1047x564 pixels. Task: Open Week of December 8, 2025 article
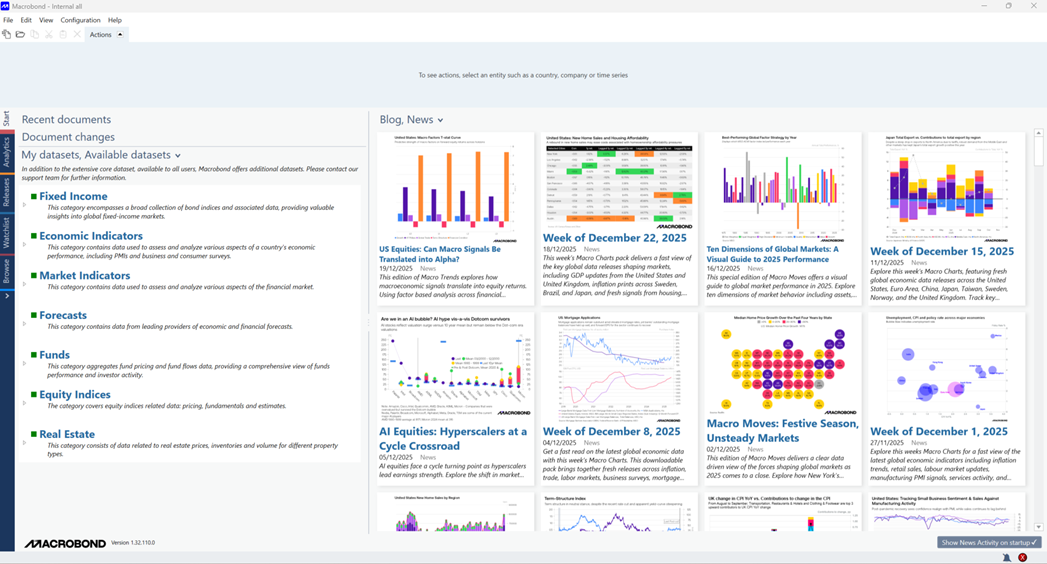pos(611,431)
